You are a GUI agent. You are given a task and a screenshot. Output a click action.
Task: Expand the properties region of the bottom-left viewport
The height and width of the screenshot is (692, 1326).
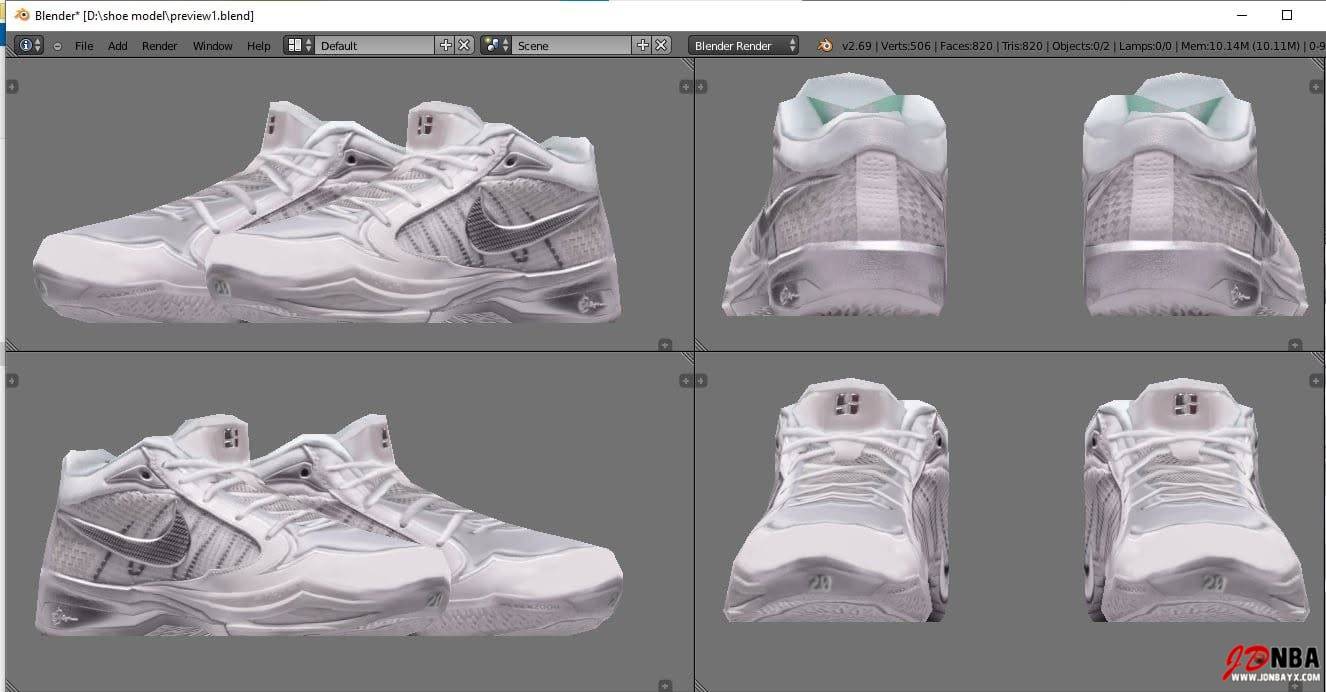pos(685,381)
